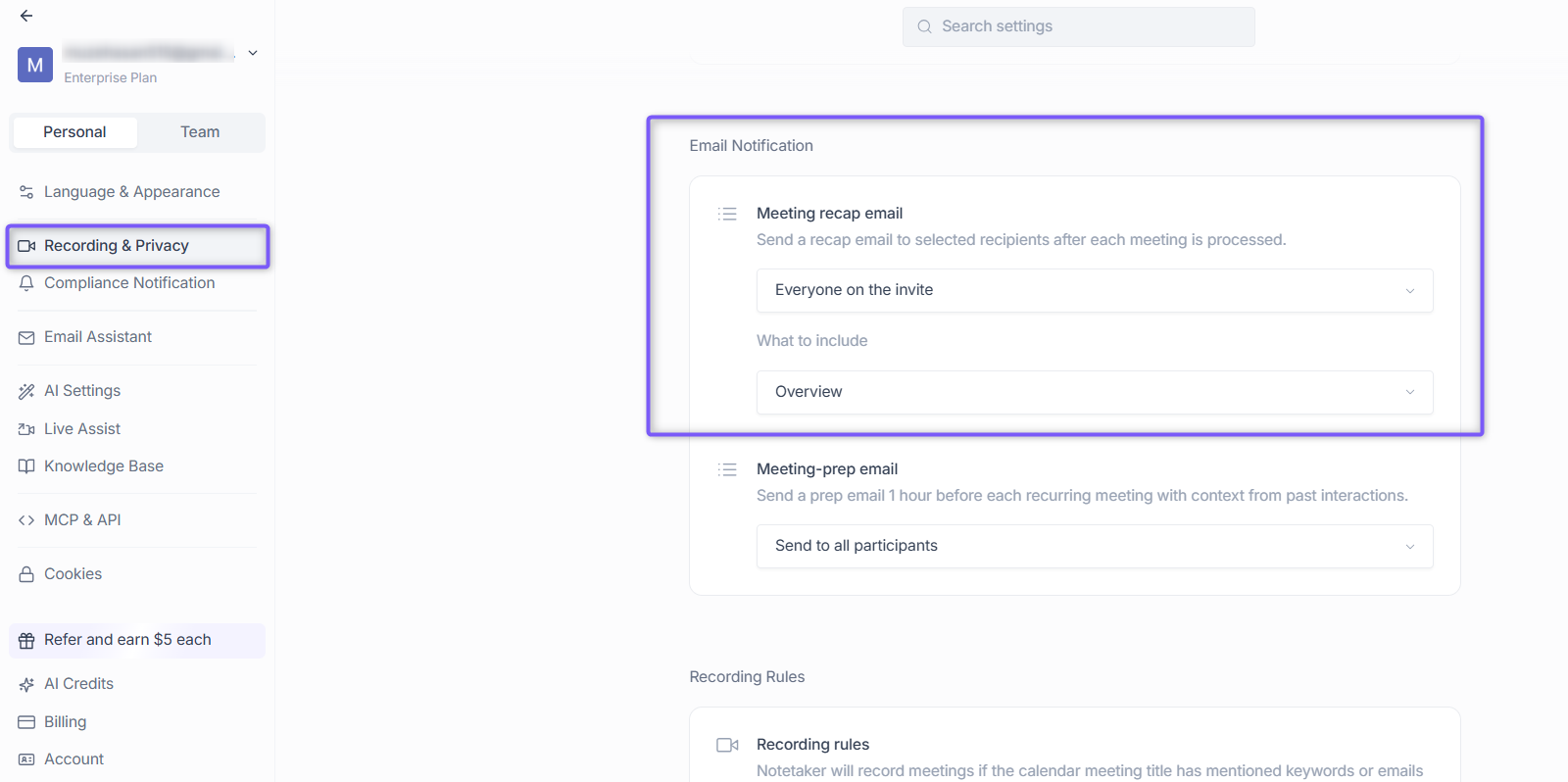The height and width of the screenshot is (782, 1568).
Task: Expand the account switcher chevron
Action: [x=253, y=53]
